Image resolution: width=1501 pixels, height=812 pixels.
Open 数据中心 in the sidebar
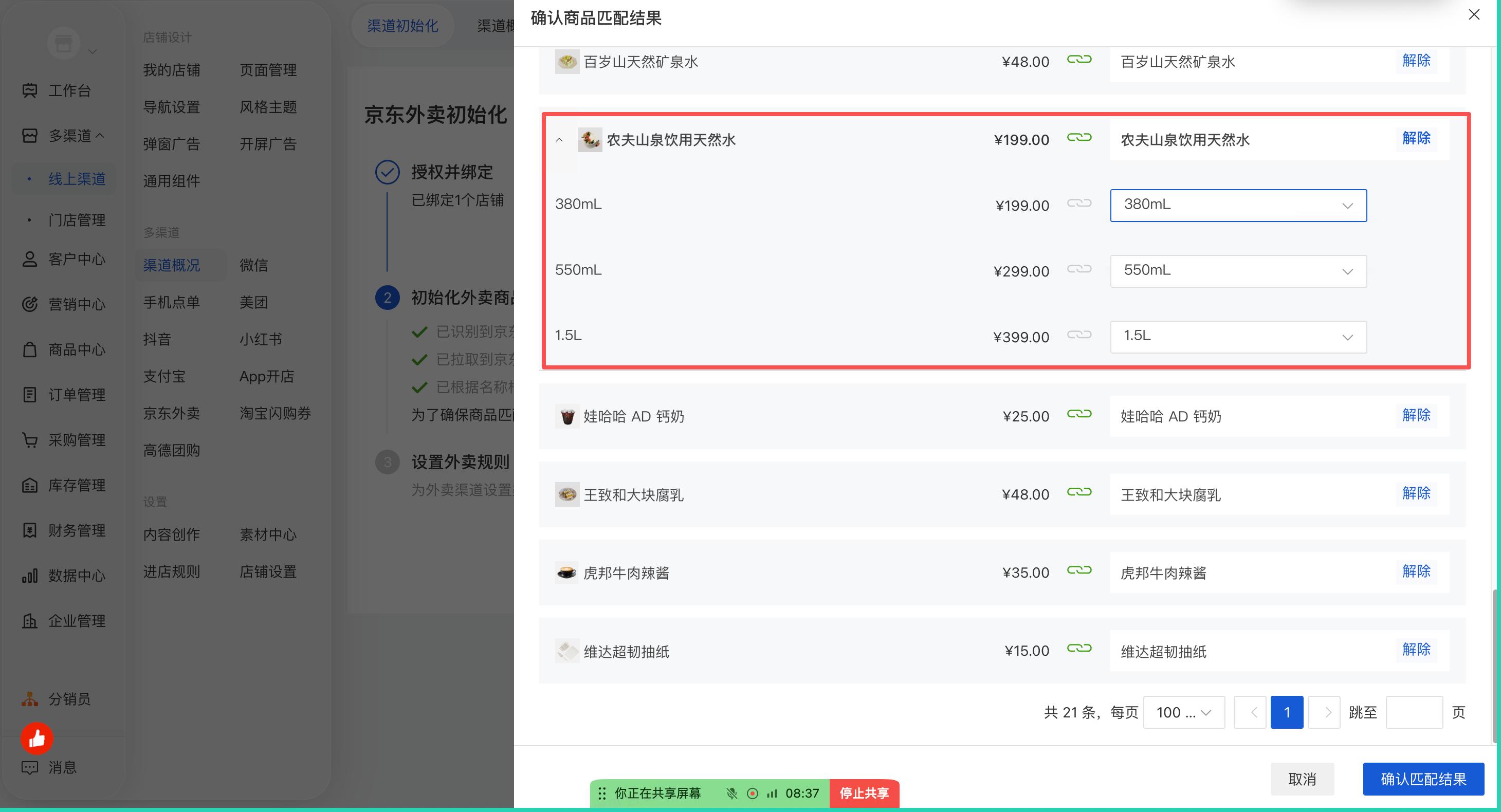coord(64,576)
